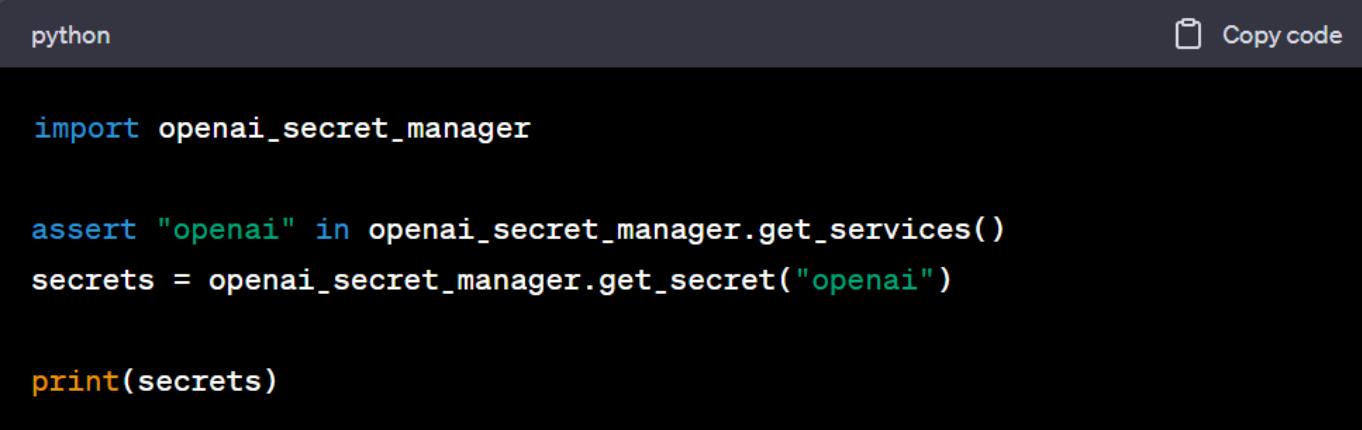The height and width of the screenshot is (430, 1362).
Task: Click the "python" language label
Action: pos(70,36)
